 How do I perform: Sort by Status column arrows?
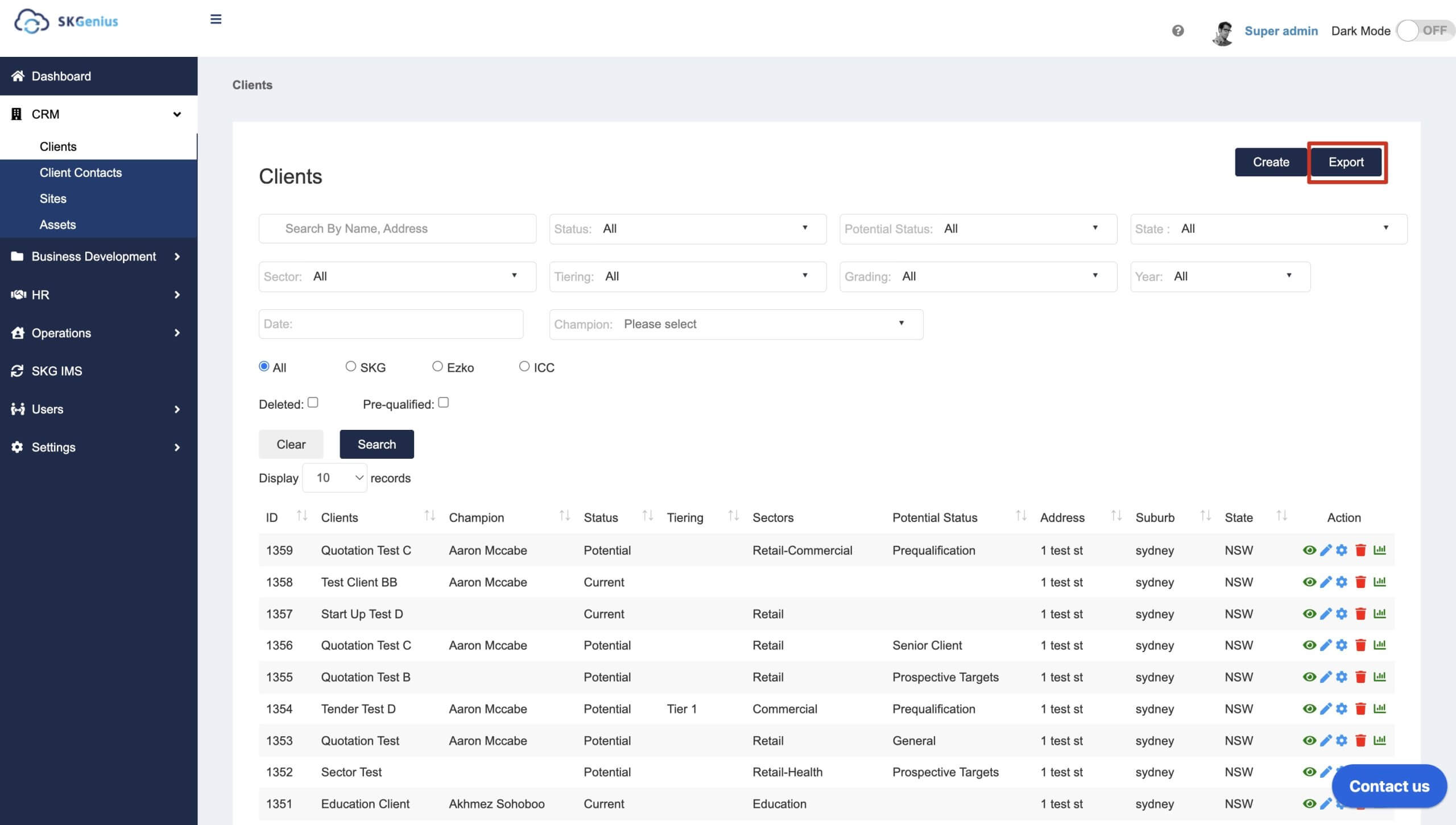[647, 516]
